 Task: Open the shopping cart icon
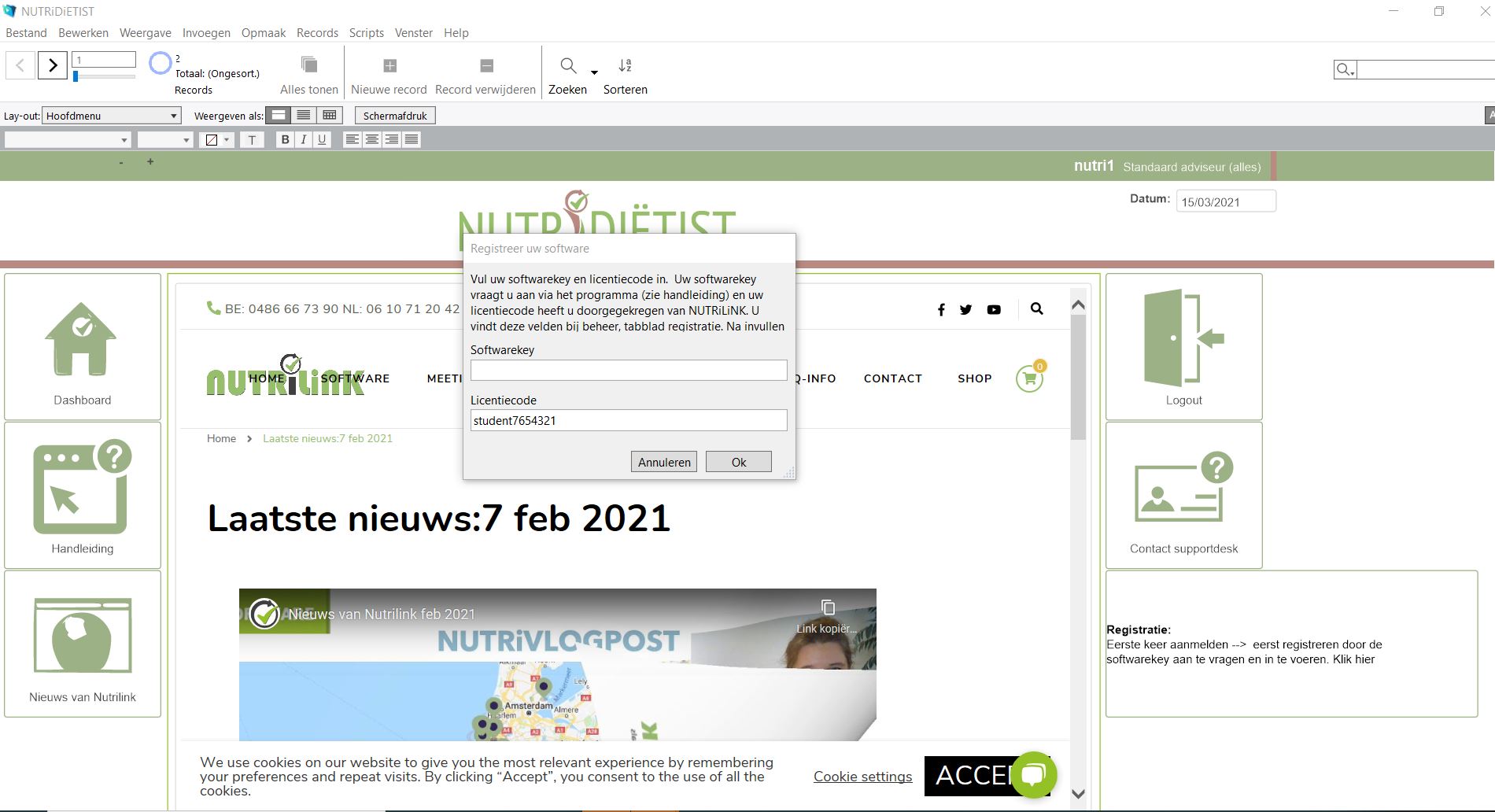pos(1029,378)
